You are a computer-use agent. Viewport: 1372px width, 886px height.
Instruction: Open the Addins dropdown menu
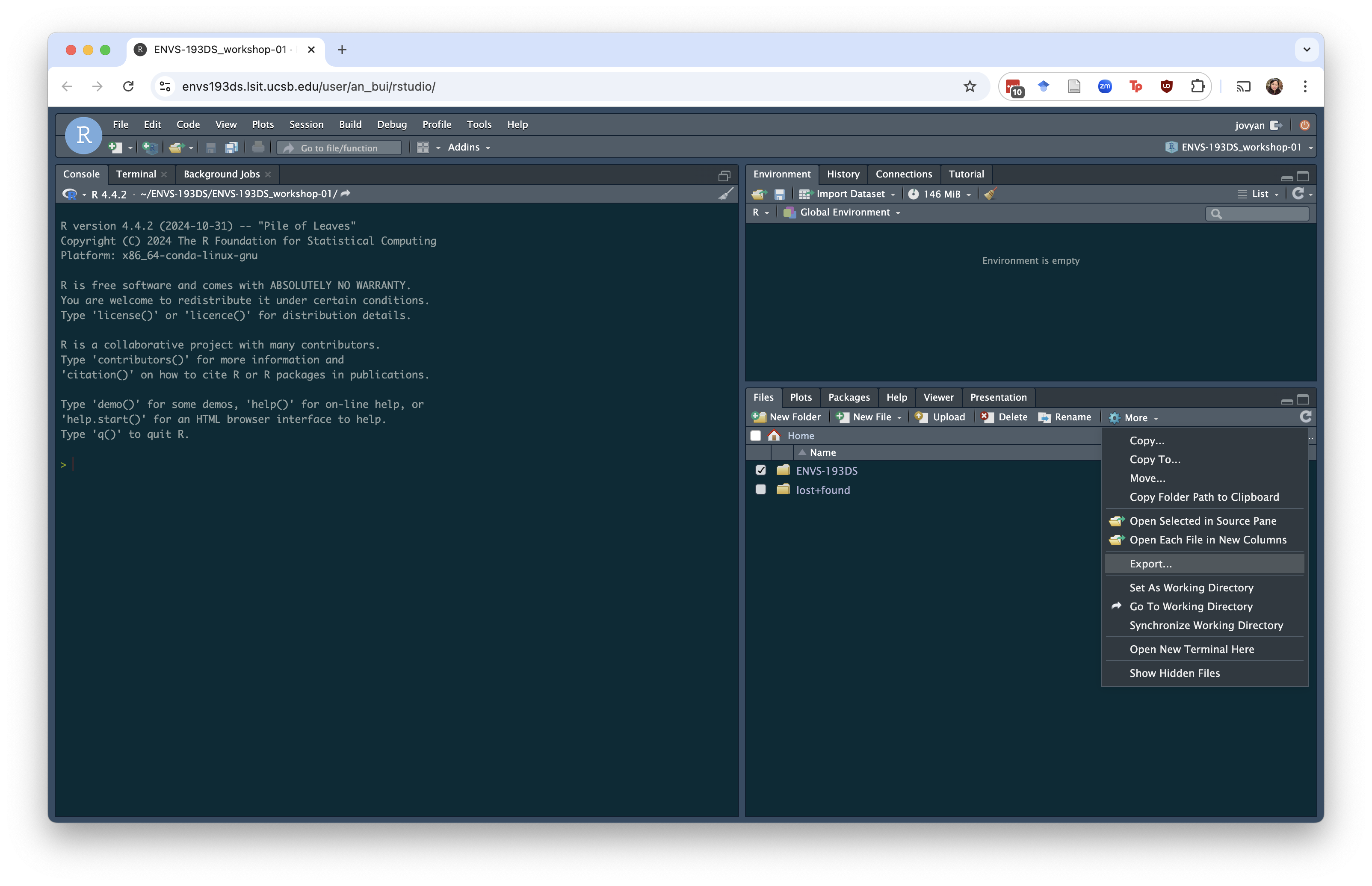[468, 148]
